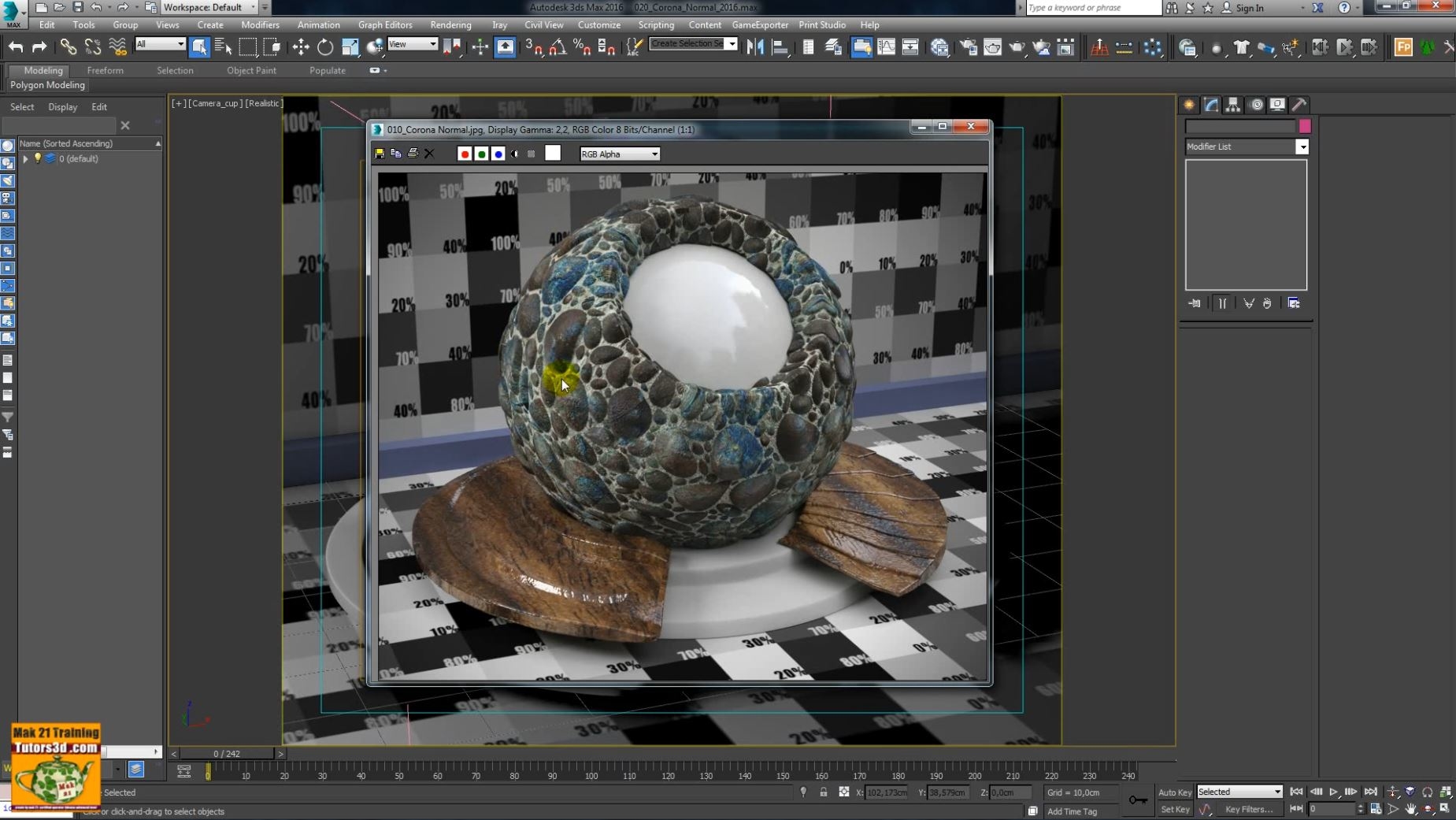The image size is (1456, 820).
Task: Open the Mirror tool in main toolbar
Action: click(755, 47)
